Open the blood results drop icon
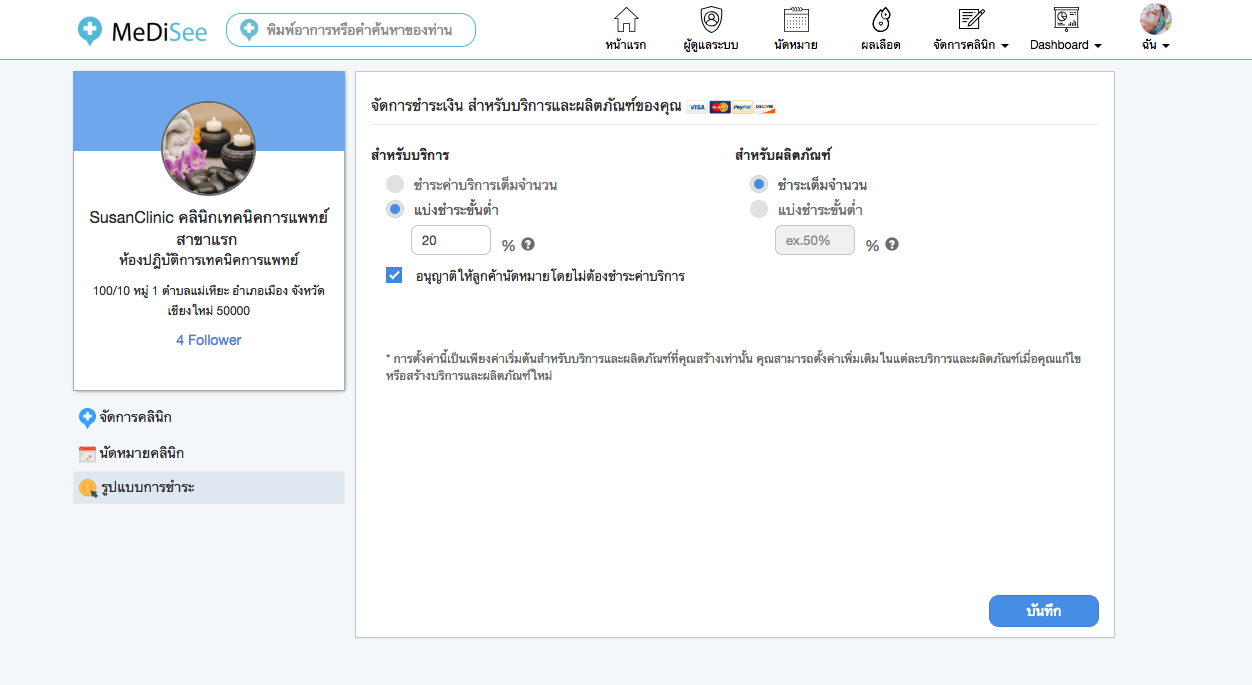1252x685 pixels. click(881, 21)
